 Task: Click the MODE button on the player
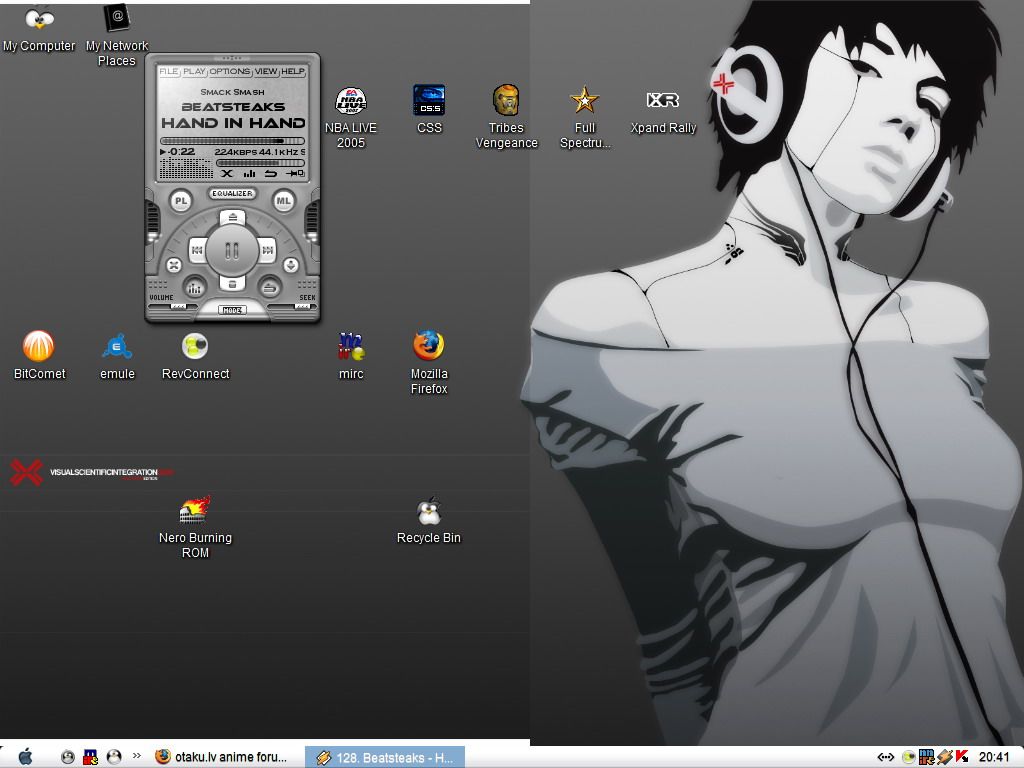click(x=232, y=310)
